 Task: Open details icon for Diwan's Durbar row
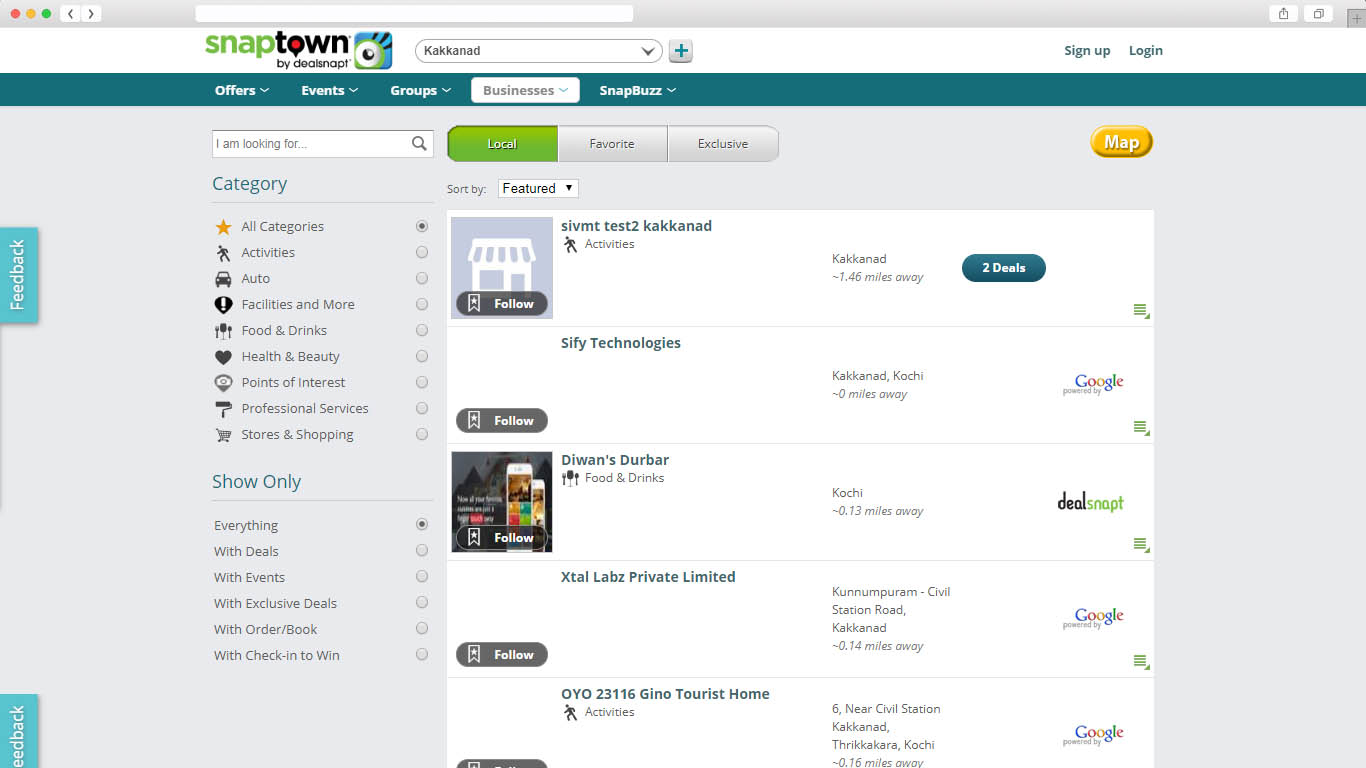click(1141, 545)
